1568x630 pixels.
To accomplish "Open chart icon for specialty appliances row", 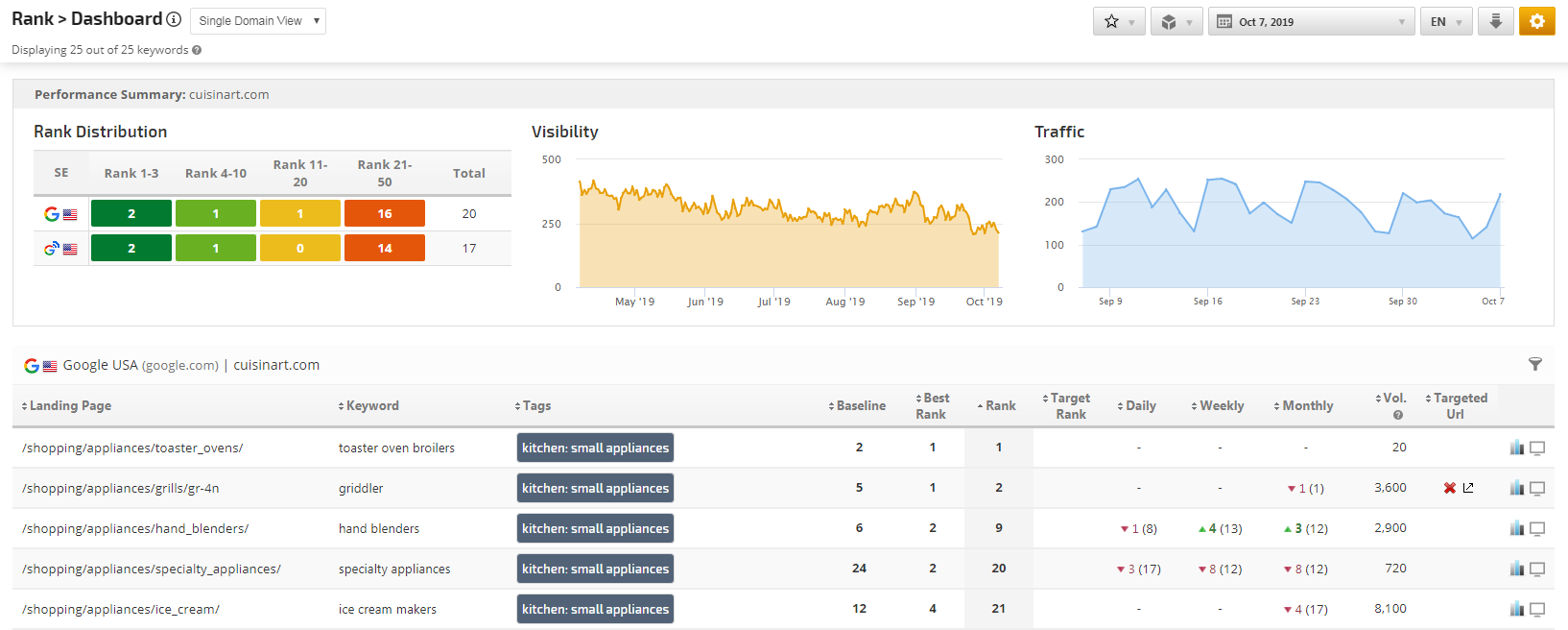I will (1517, 569).
